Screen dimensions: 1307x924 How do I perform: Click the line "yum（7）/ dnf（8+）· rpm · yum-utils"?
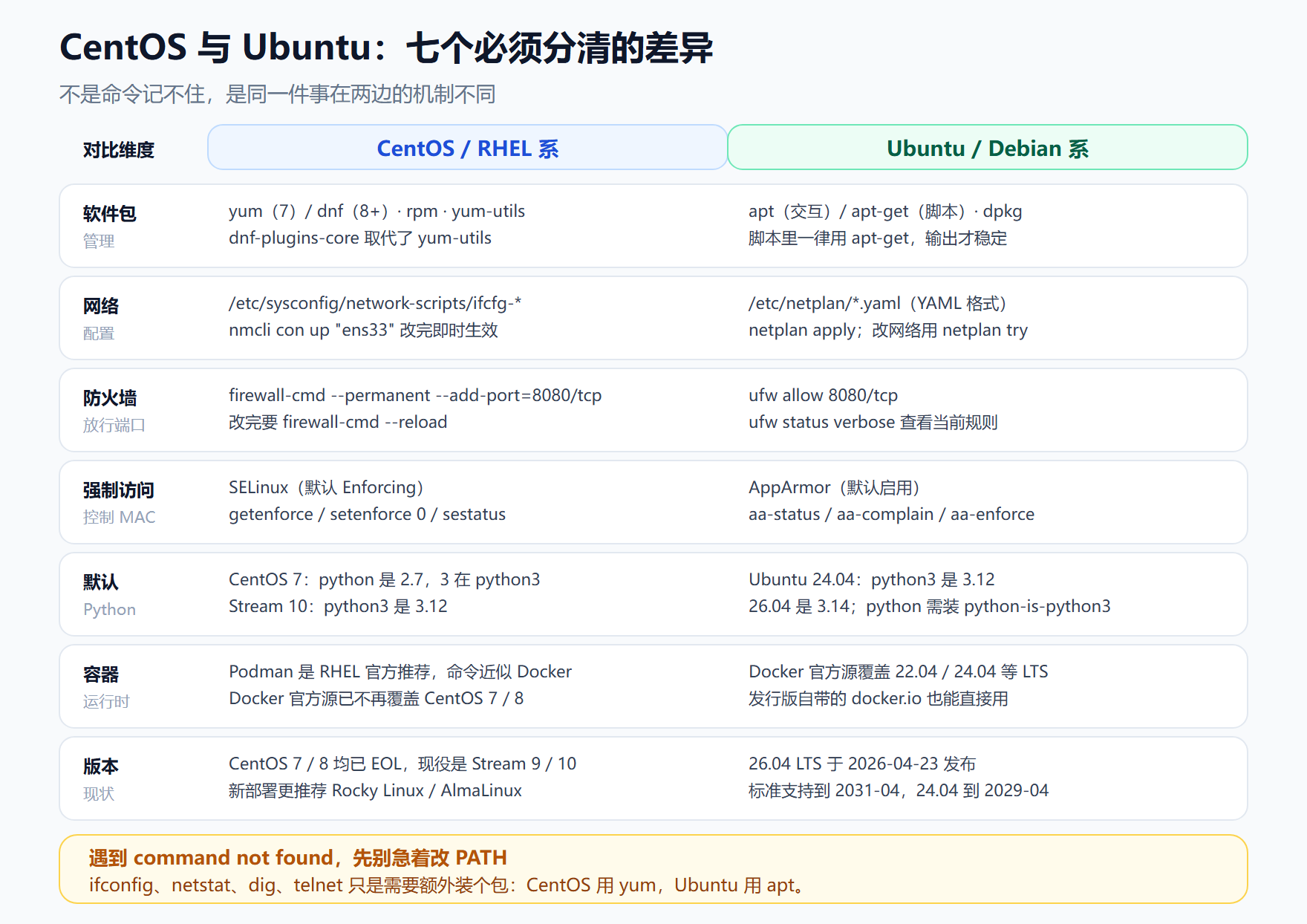coord(377,212)
